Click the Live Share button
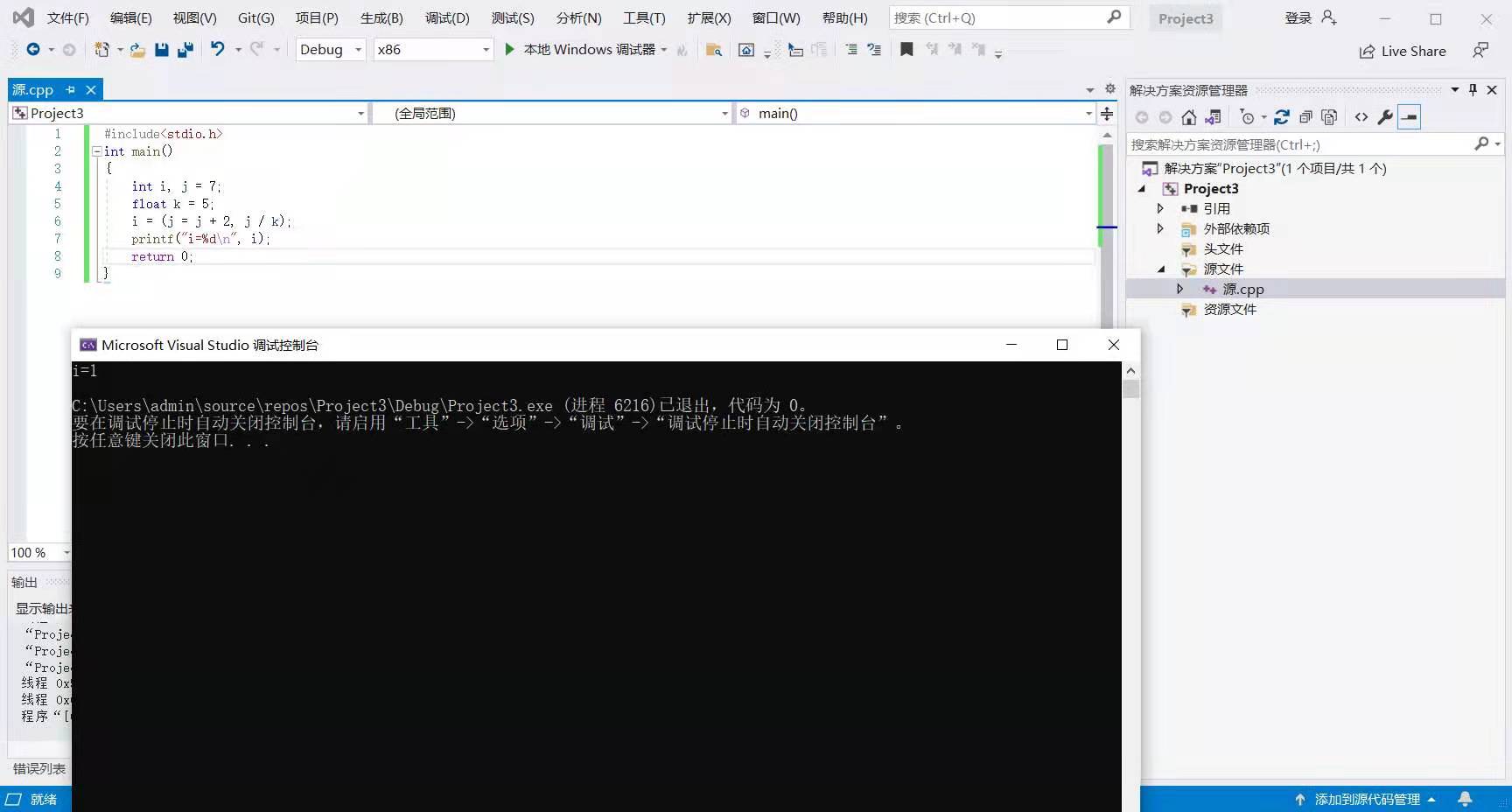Viewport: 1512px width, 812px height. tap(1403, 51)
